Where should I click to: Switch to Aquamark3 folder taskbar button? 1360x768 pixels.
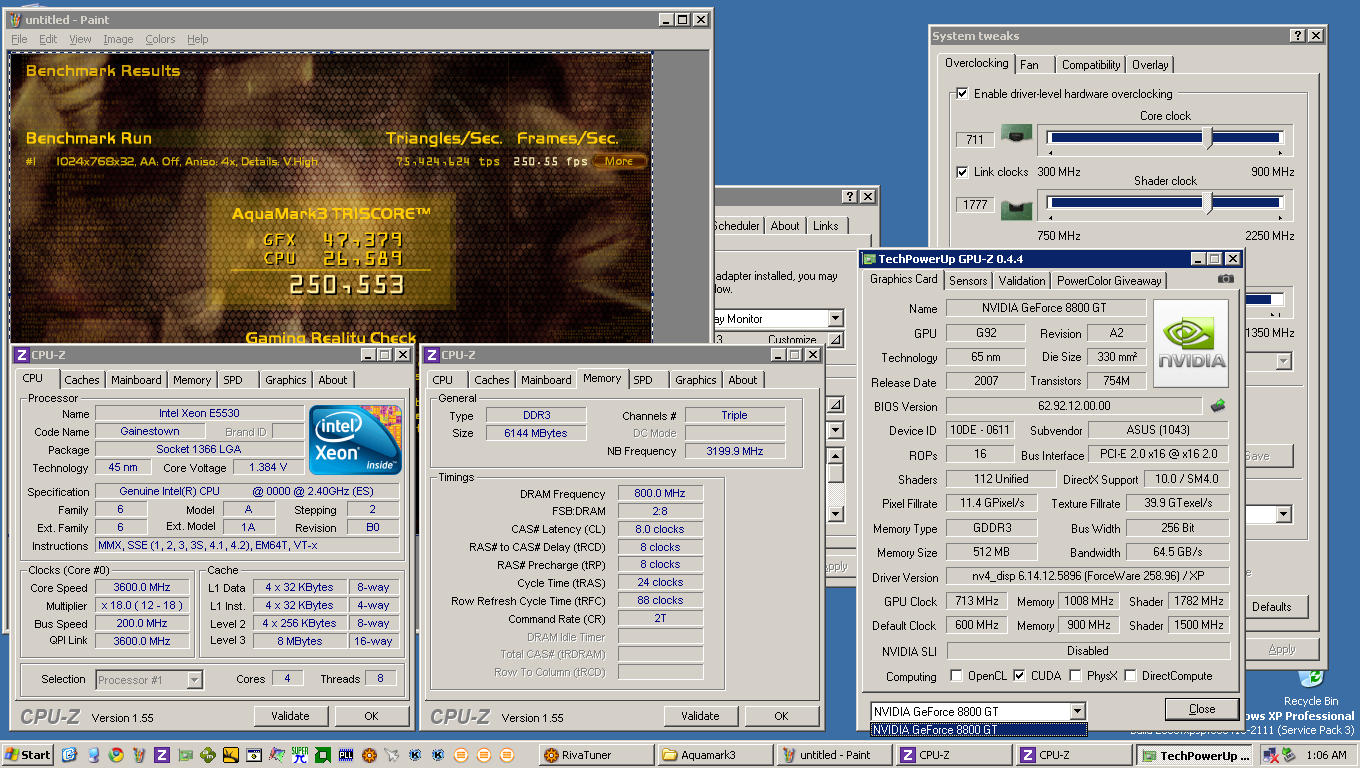(x=716, y=755)
